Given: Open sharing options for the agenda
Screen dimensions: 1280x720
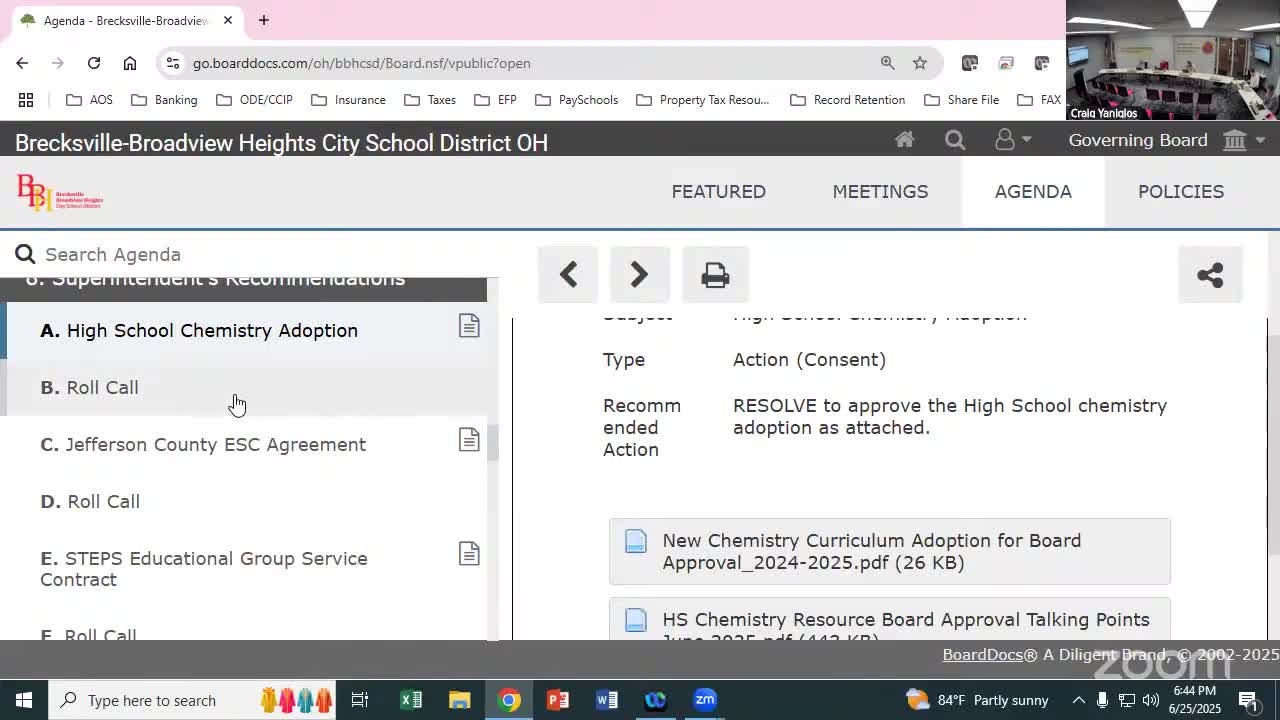Looking at the screenshot, I should pyautogui.click(x=1210, y=274).
